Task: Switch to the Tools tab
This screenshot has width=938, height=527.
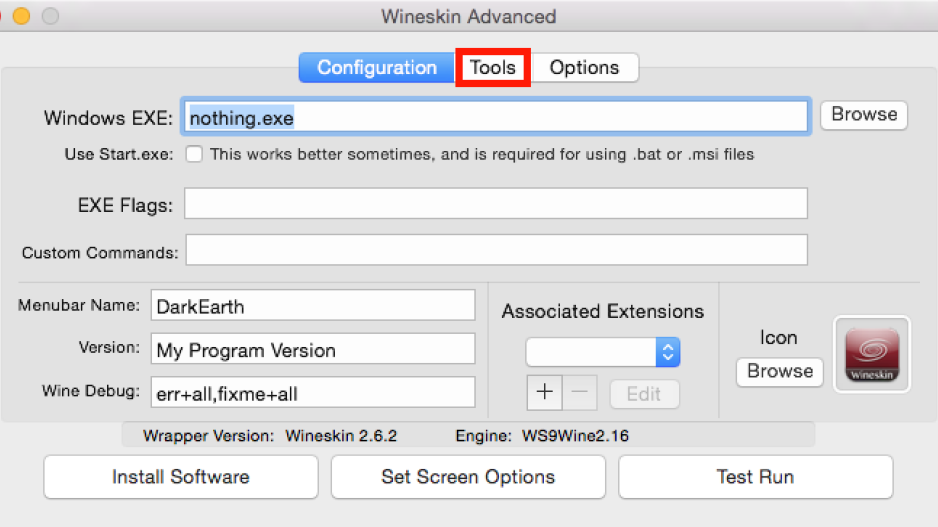Action: (x=493, y=68)
